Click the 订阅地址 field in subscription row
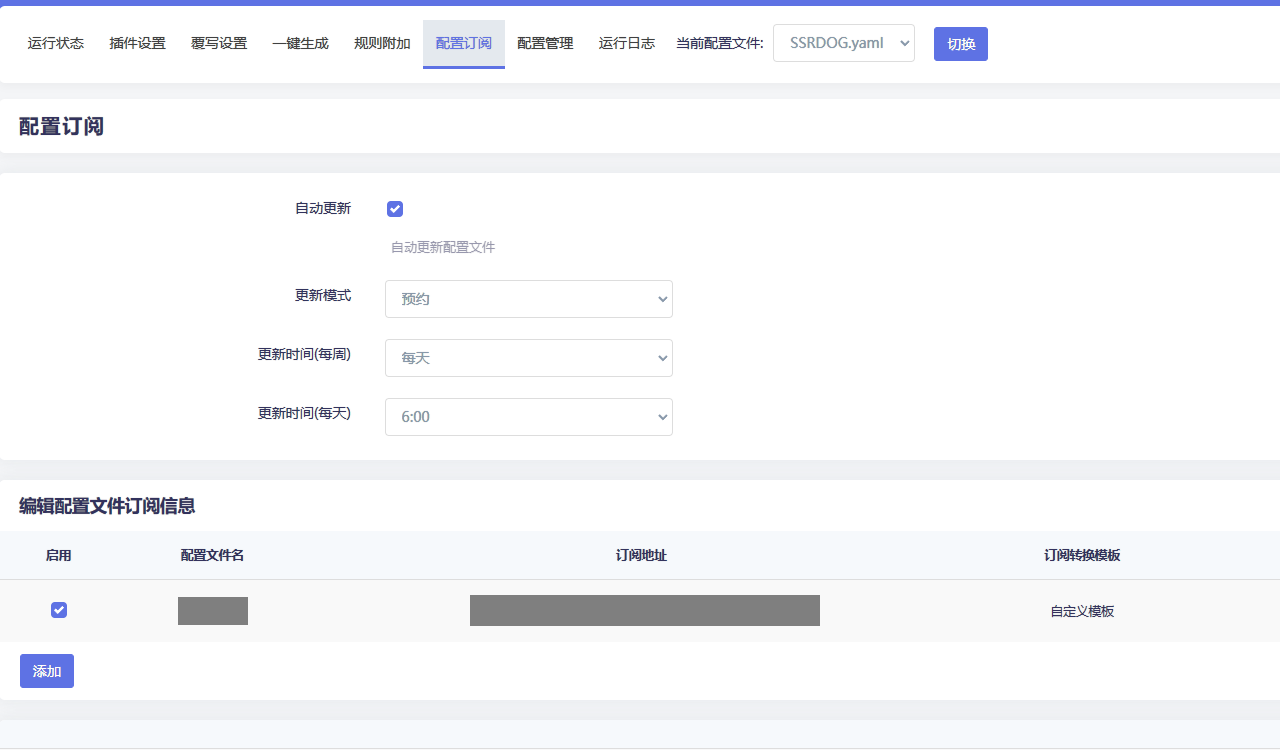1280x750 pixels. point(644,610)
